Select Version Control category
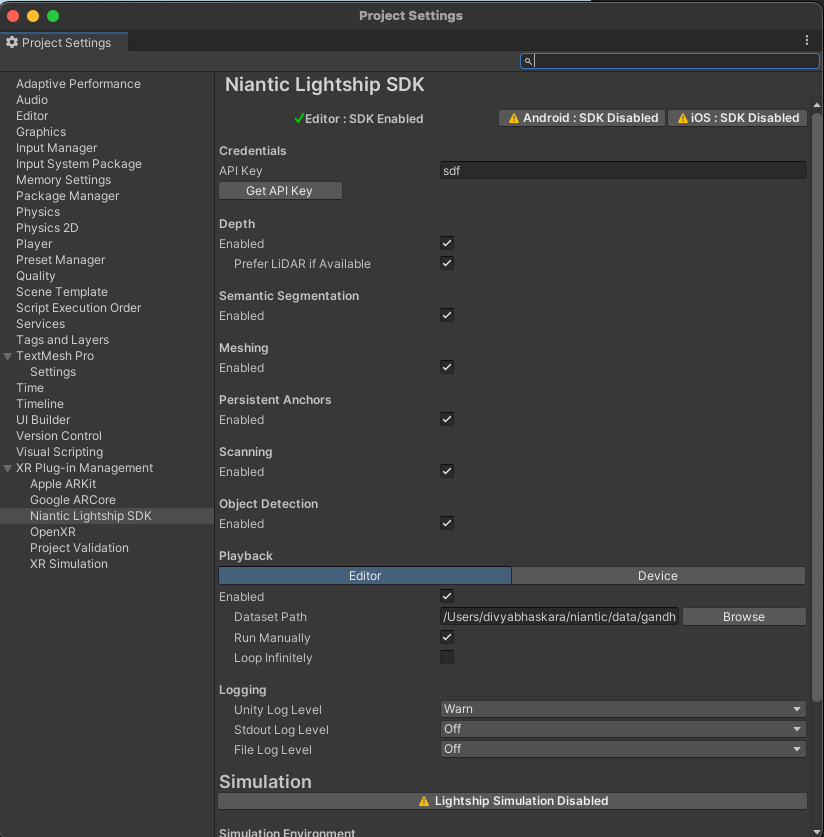Screen dimensions: 824x837 tap(59, 436)
